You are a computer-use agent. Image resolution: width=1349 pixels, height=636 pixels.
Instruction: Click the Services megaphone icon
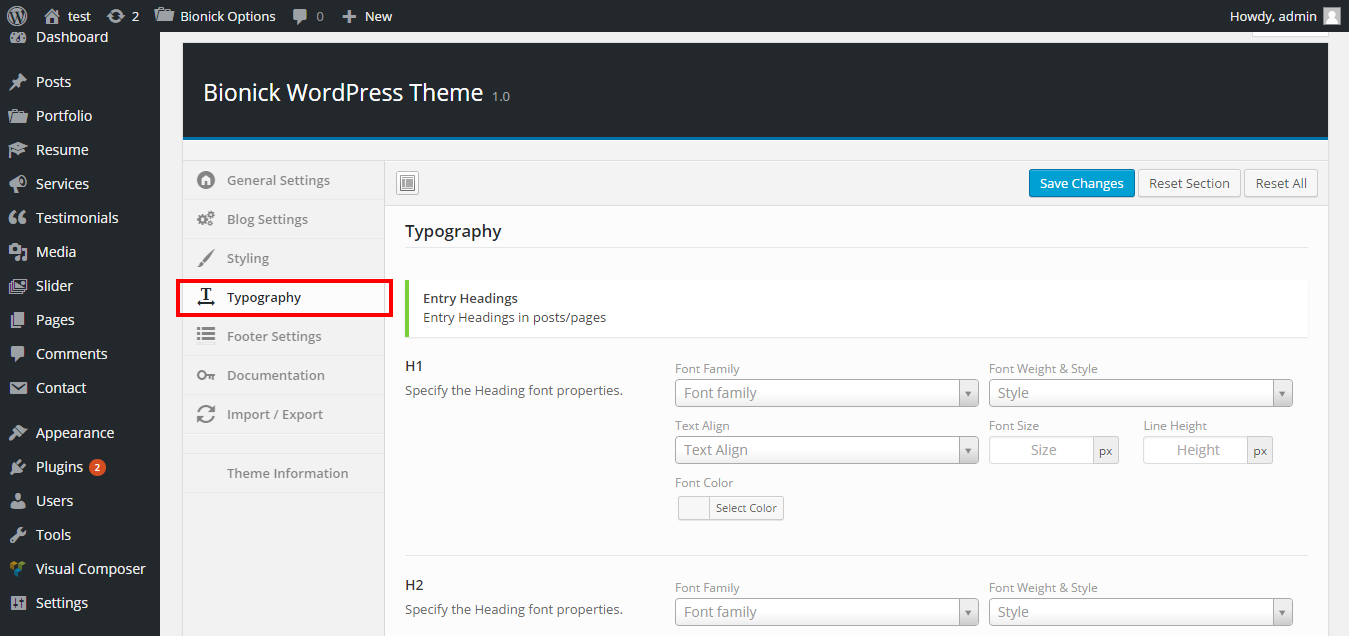pos(17,184)
